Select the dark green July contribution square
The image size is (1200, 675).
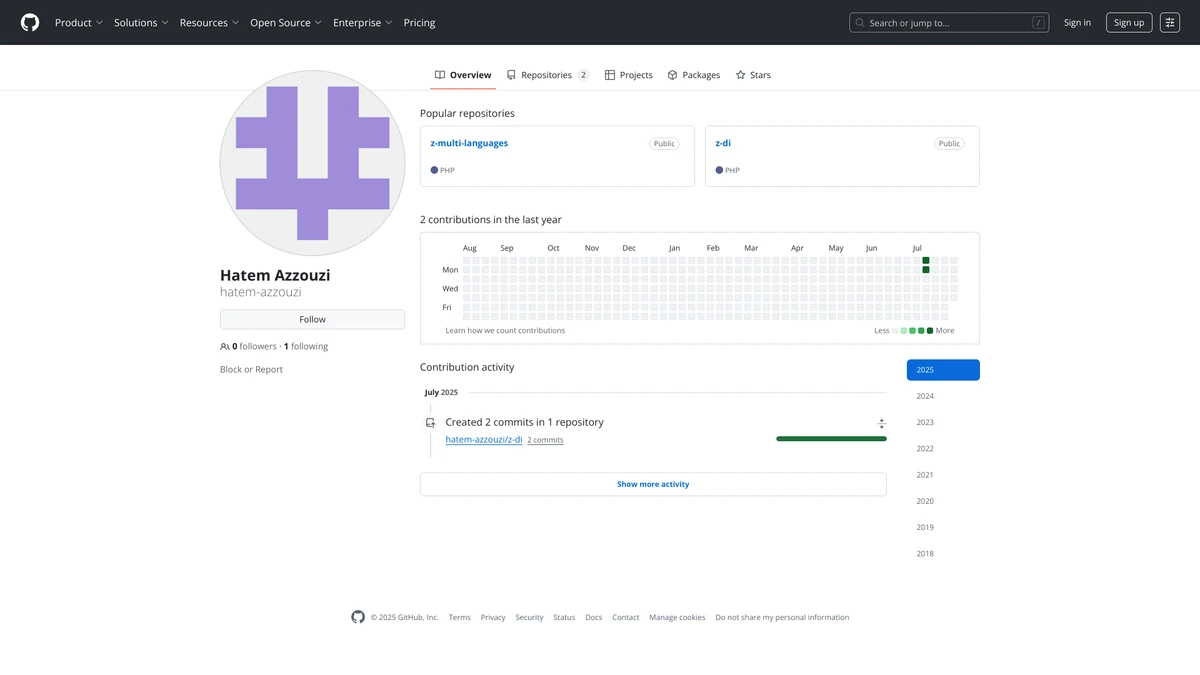[x=926, y=261]
